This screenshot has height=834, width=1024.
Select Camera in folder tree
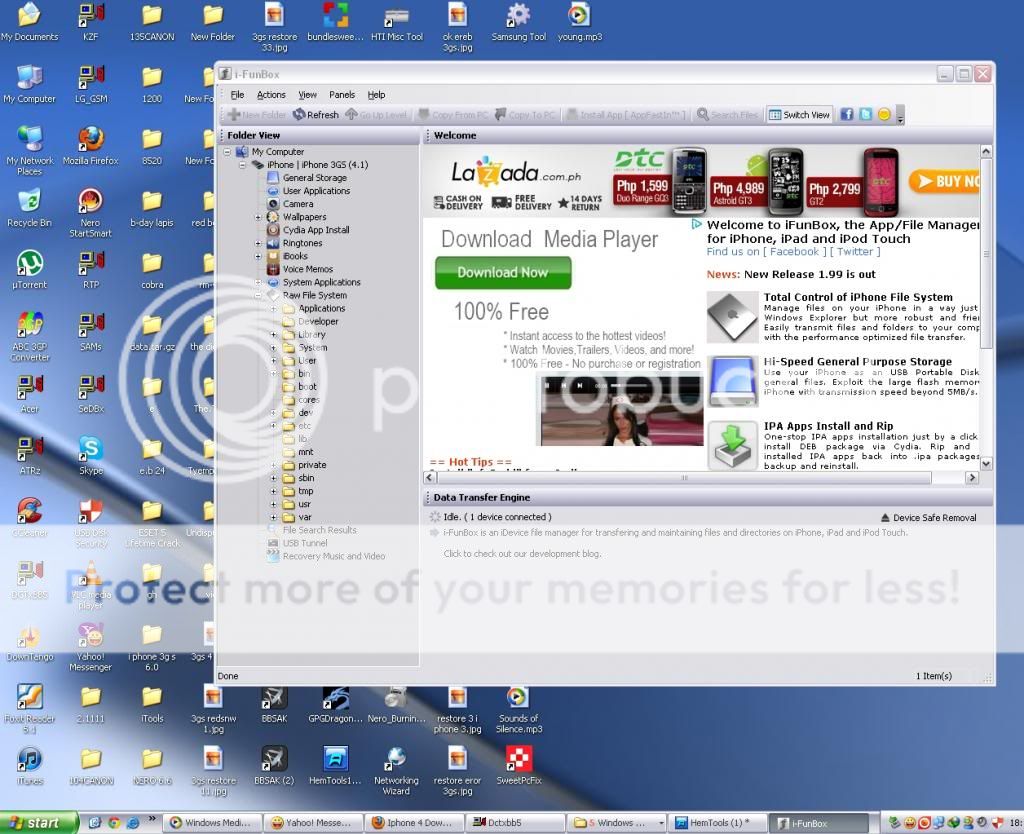(298, 204)
